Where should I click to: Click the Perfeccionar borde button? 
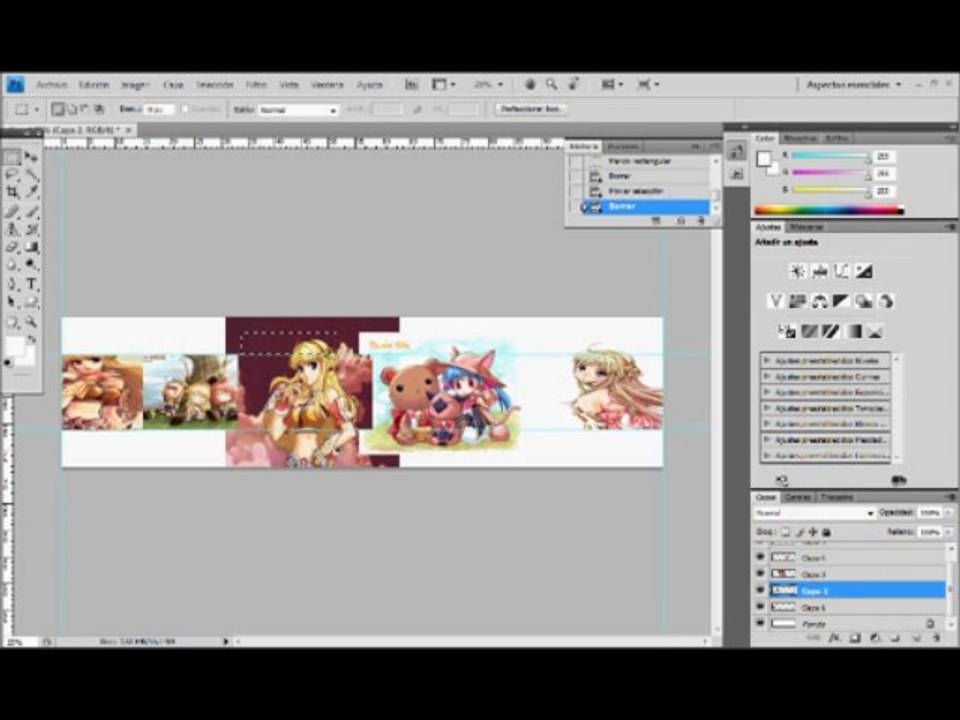530,109
